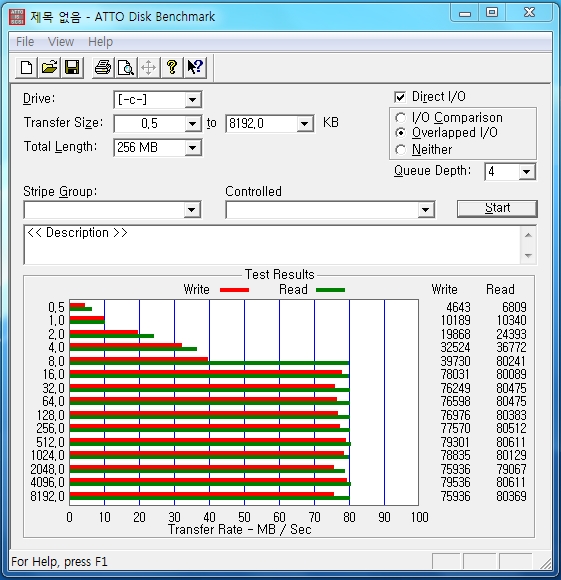Expand the Stripe Group dropdown
The height and width of the screenshot is (580, 561).
192,210
